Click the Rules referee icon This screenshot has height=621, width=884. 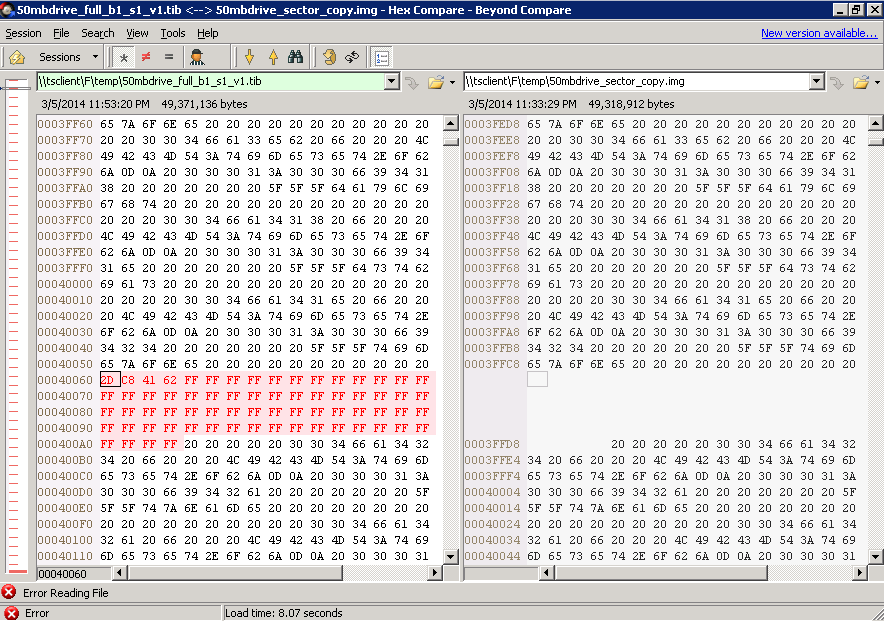[197, 57]
